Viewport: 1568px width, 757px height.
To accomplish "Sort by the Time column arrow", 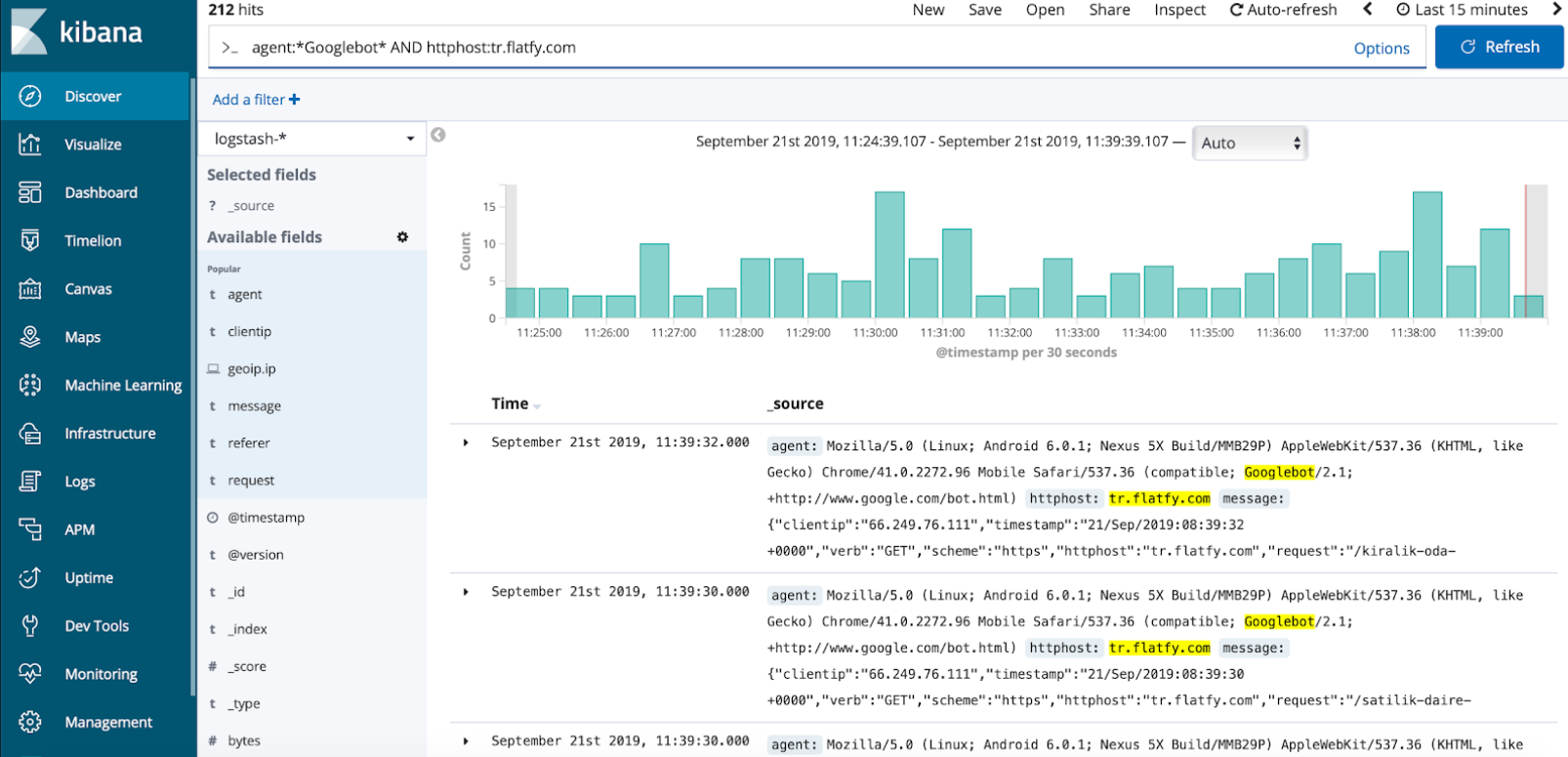I will coord(537,406).
